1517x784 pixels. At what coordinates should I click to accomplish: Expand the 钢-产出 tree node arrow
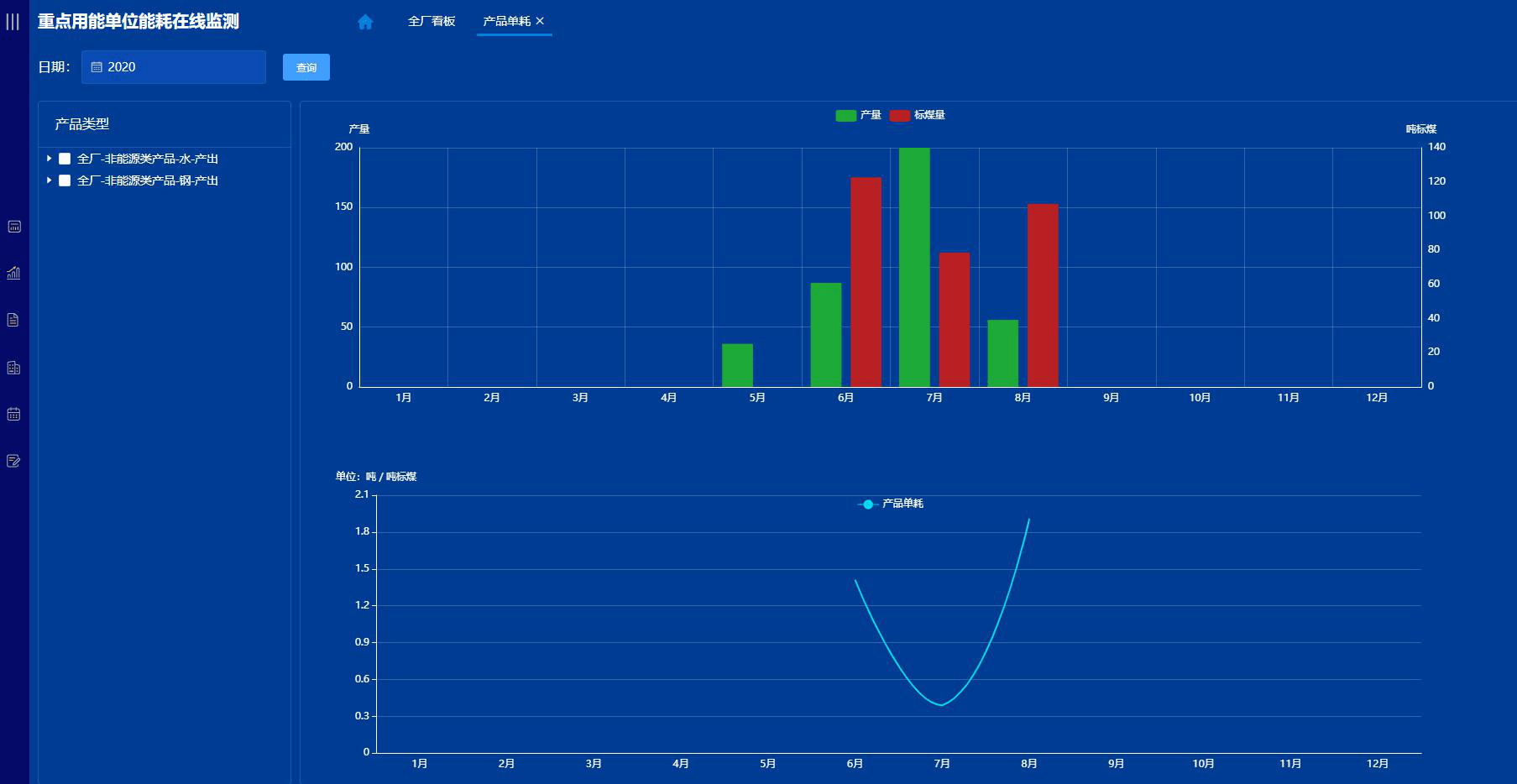pos(50,180)
